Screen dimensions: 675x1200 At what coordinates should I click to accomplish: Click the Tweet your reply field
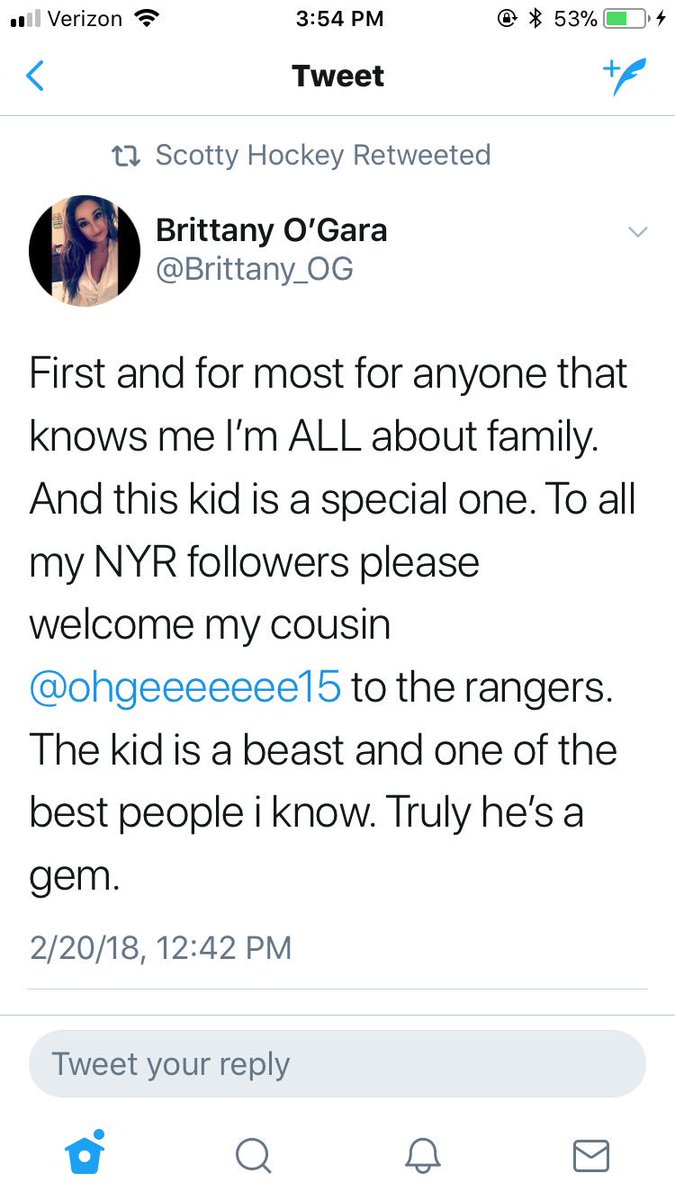pyautogui.click(x=337, y=1064)
